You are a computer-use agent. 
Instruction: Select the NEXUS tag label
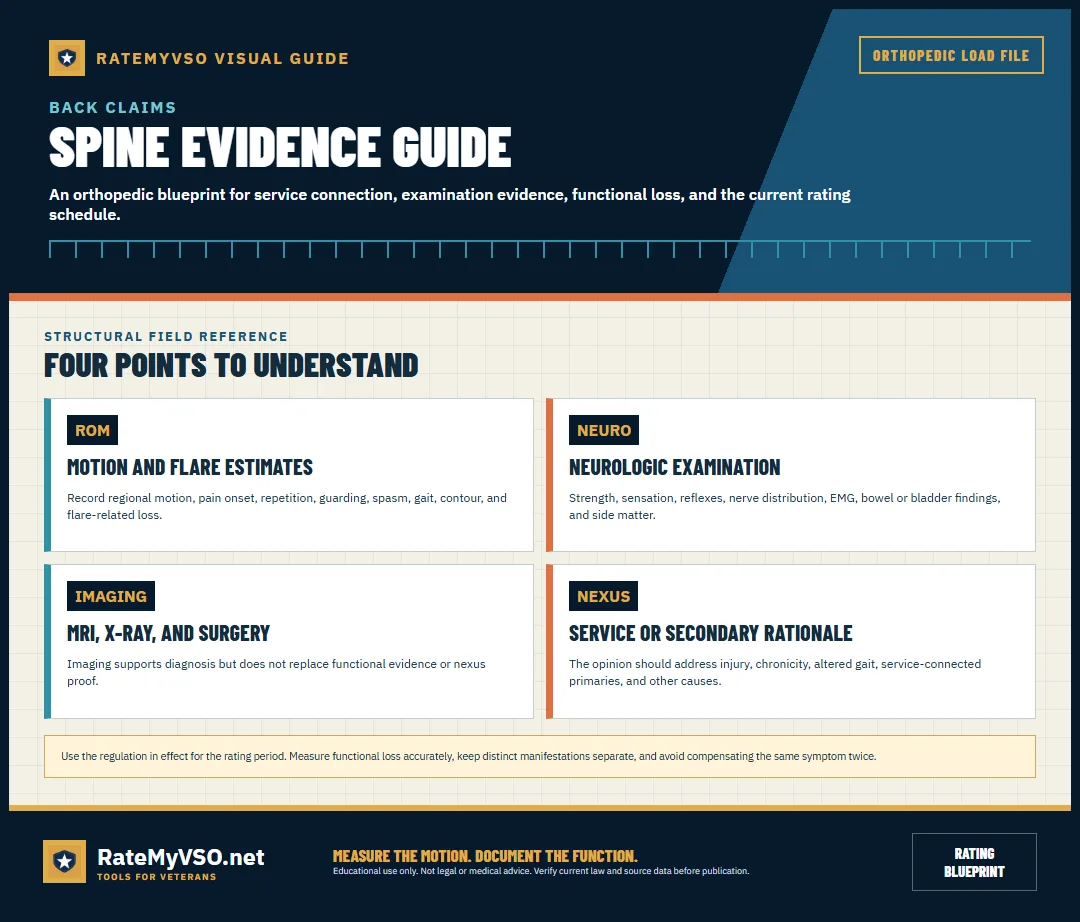(x=603, y=596)
